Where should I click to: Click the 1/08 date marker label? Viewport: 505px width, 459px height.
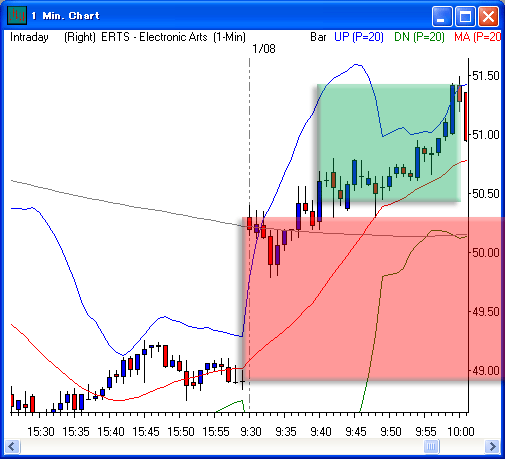pos(264,49)
